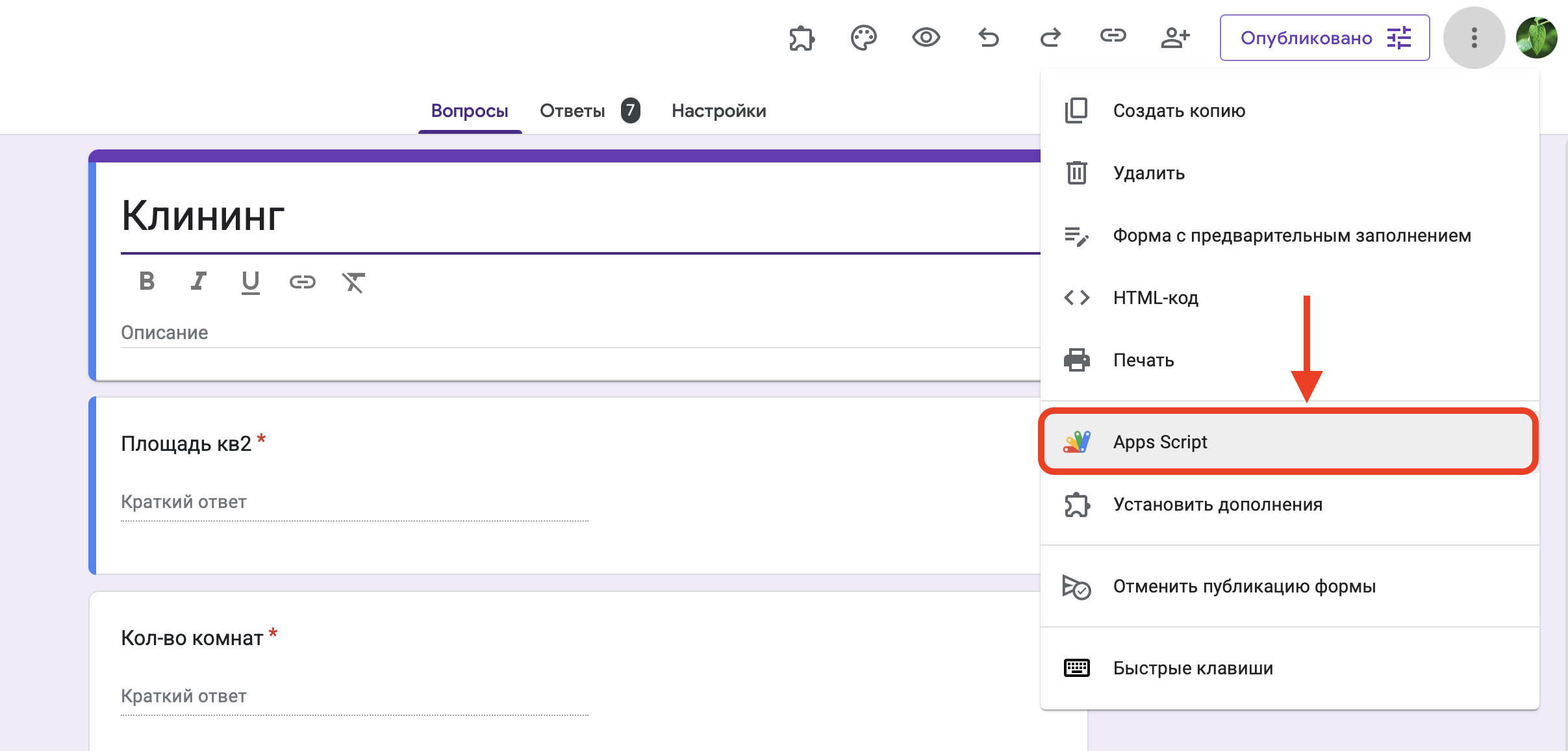1568x751 pixels.
Task: Apply italic formatting to the title
Action: pos(198,281)
